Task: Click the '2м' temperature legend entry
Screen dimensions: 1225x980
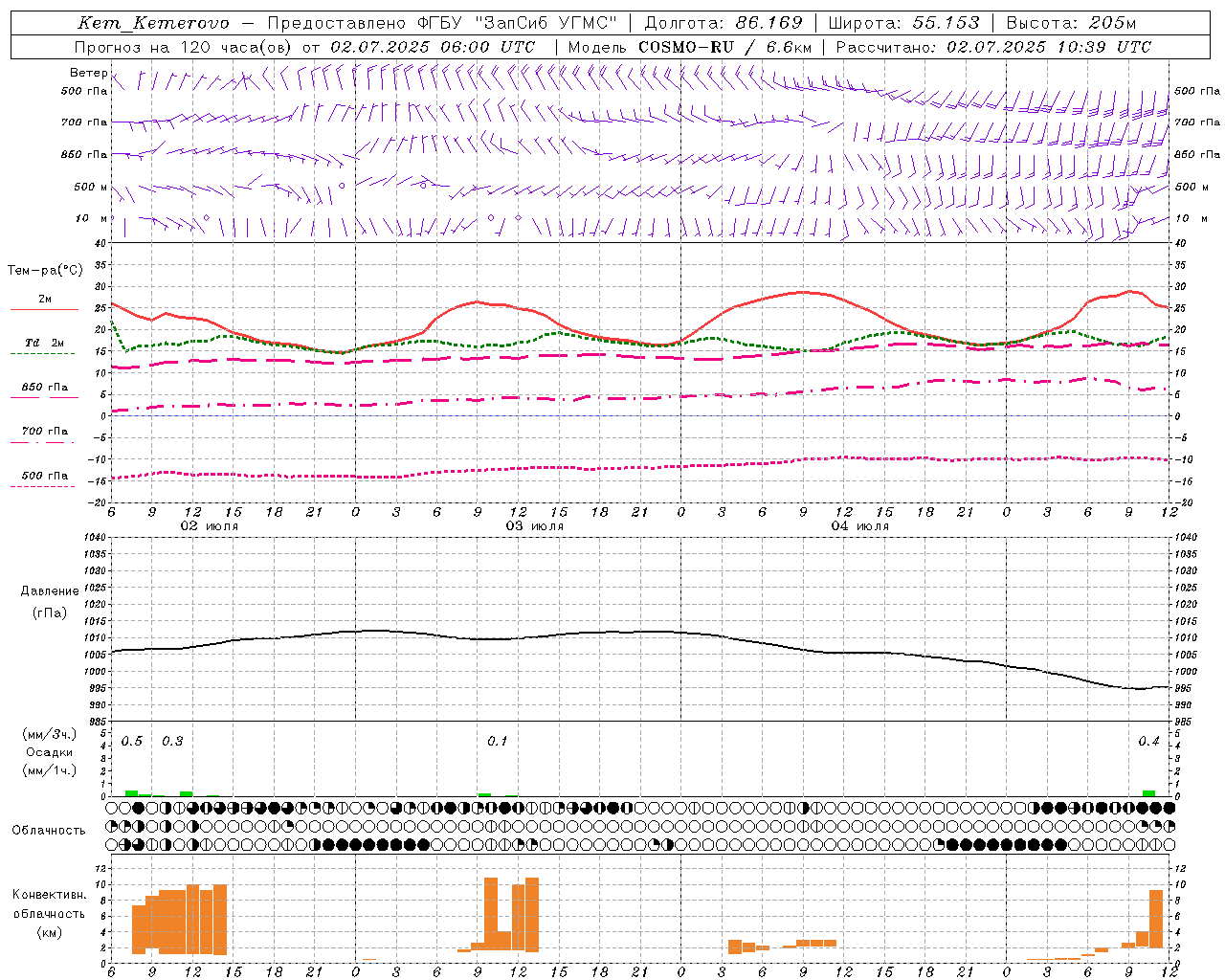Action: pos(45,299)
